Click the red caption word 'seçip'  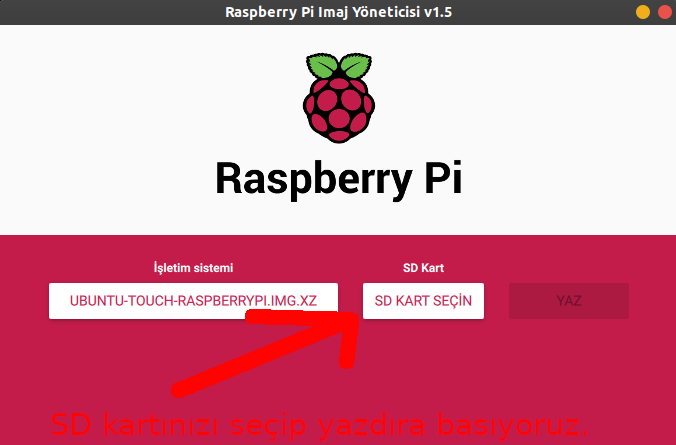[x=269, y=427]
